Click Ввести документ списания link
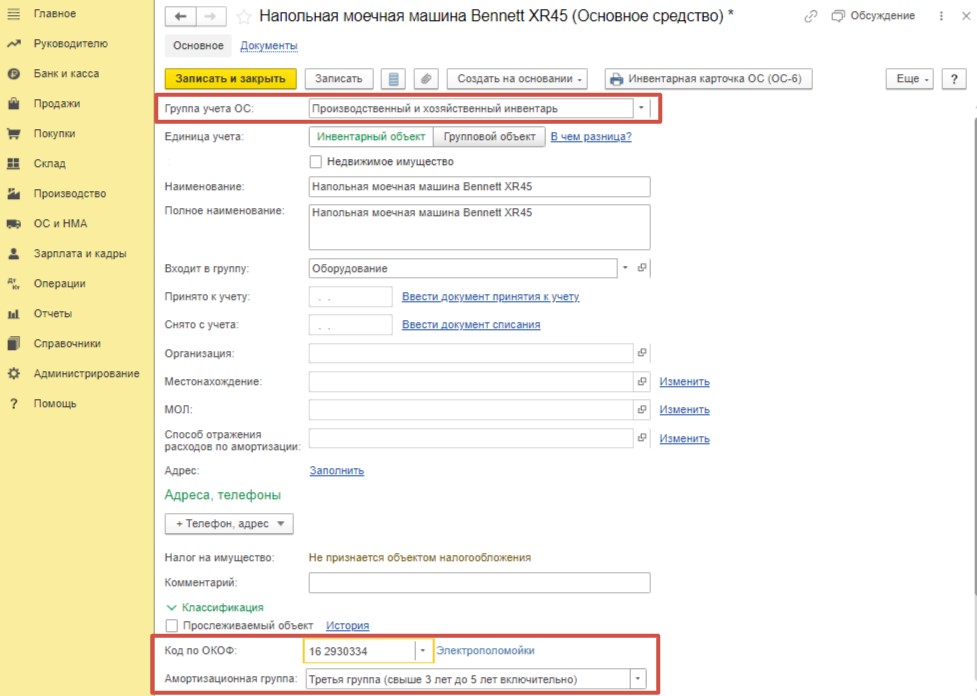The width and height of the screenshot is (977, 696). [471, 325]
